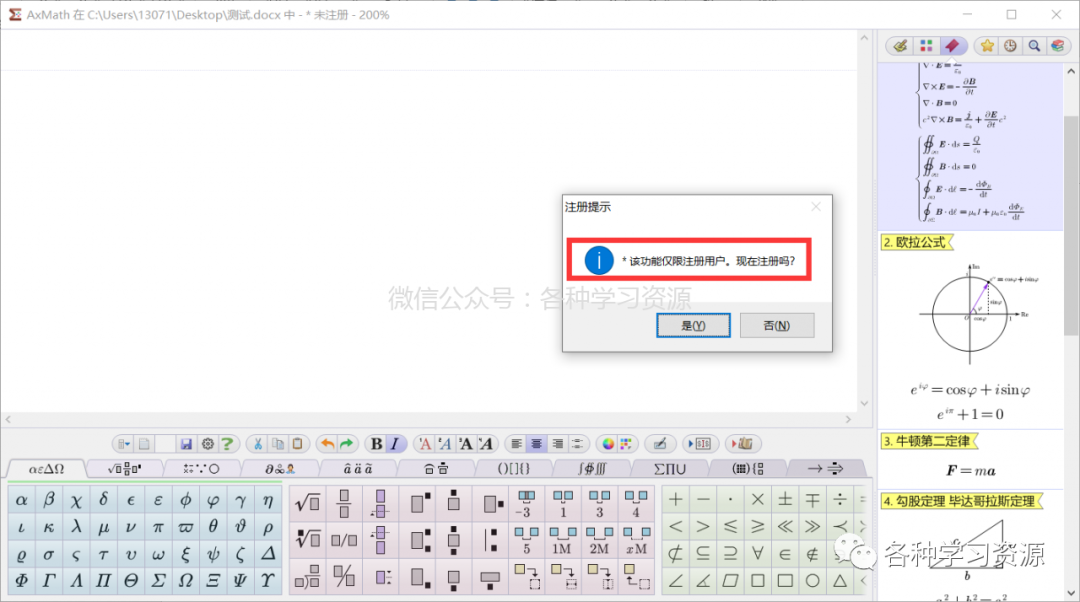Switch to the integrals ∫∮∭ tab
This screenshot has height=602, width=1080.
click(592, 469)
